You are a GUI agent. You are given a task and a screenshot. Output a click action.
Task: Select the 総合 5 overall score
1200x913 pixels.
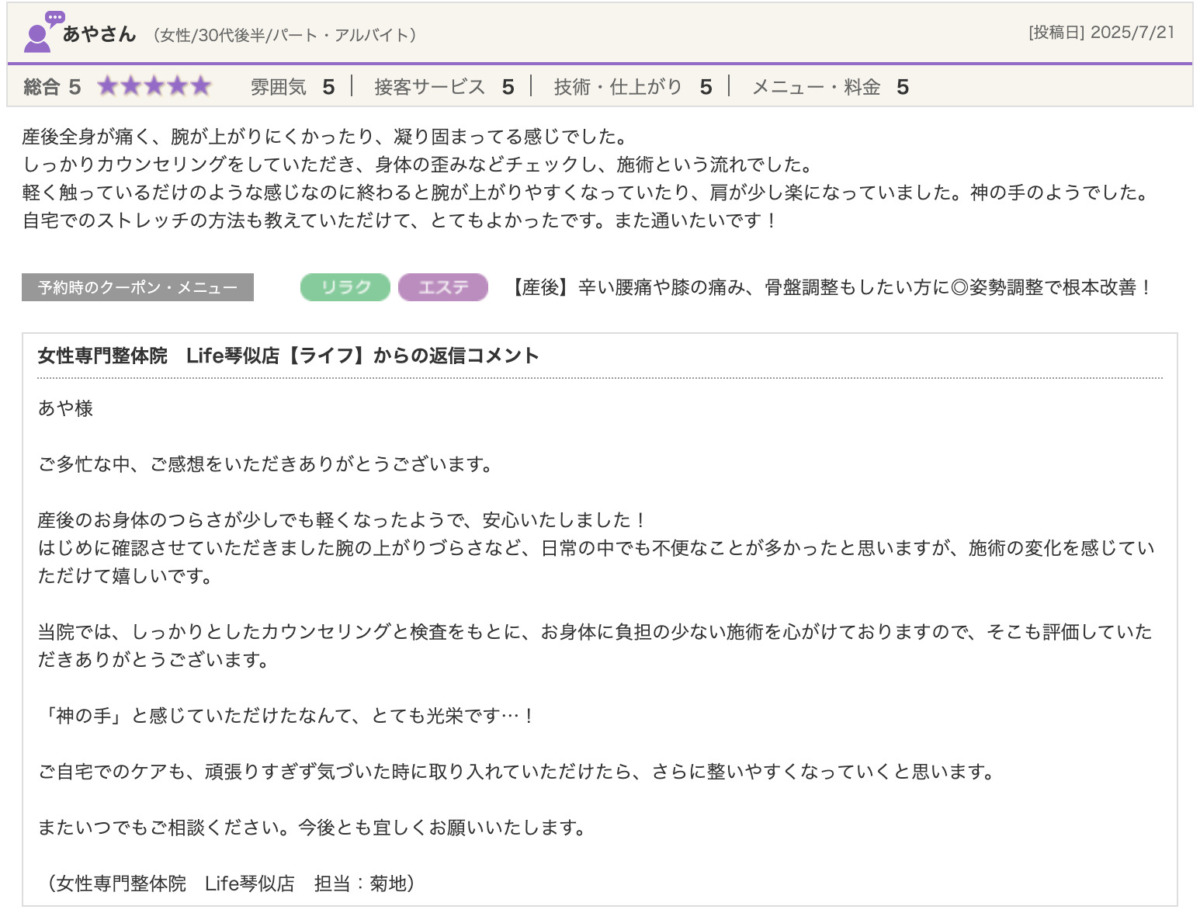52,87
